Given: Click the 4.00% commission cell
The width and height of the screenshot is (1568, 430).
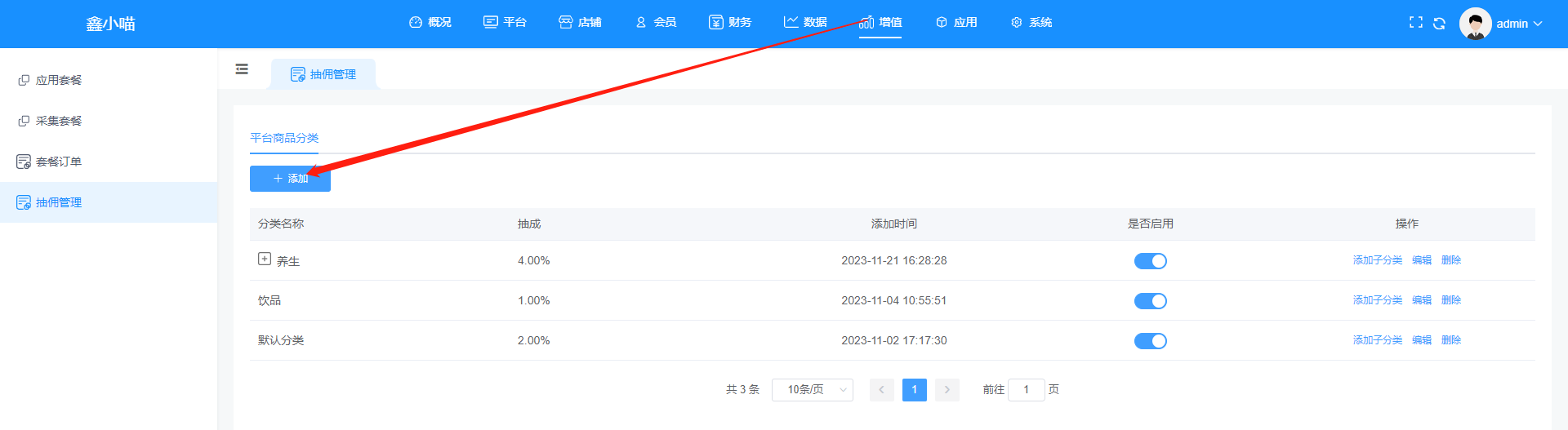Looking at the screenshot, I should pyautogui.click(x=534, y=260).
